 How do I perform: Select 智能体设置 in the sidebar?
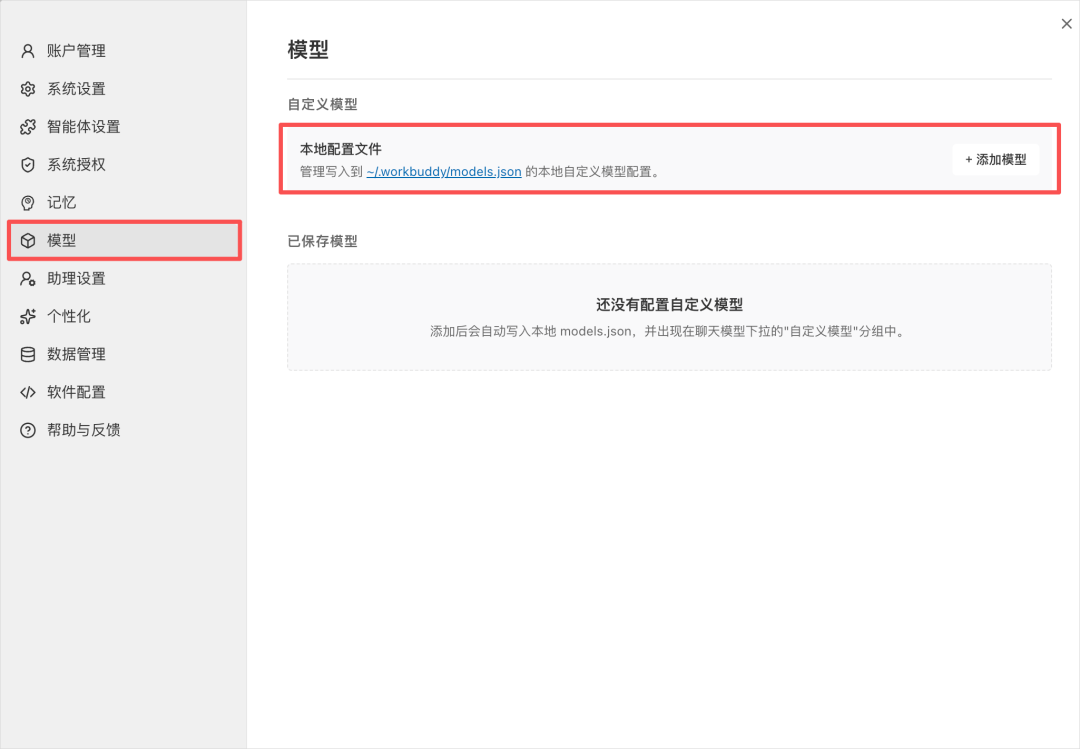coord(124,127)
